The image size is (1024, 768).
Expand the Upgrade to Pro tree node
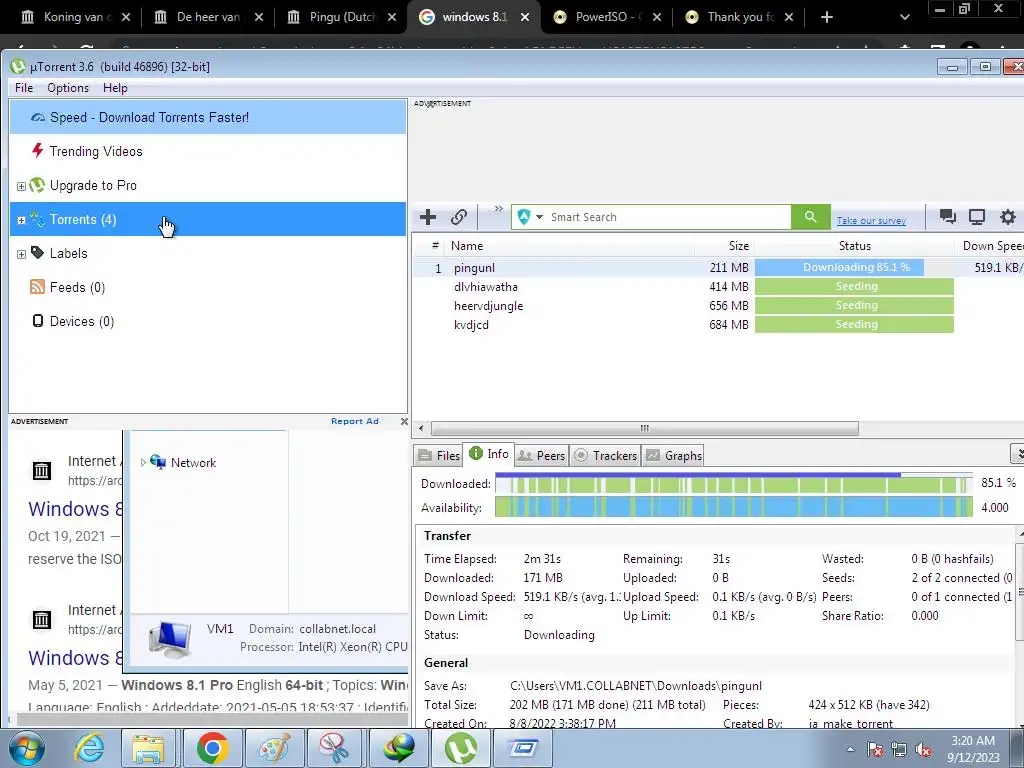pos(21,187)
